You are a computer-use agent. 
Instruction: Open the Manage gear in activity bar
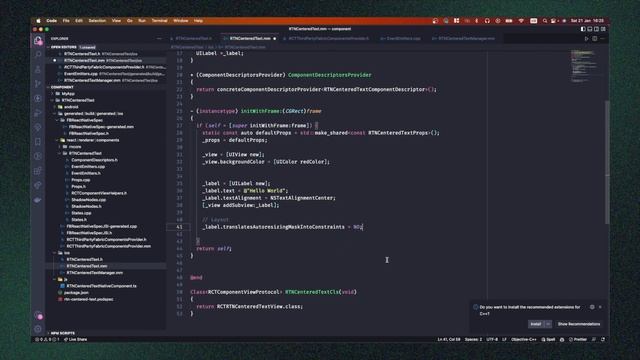pyautogui.click(x=38, y=329)
